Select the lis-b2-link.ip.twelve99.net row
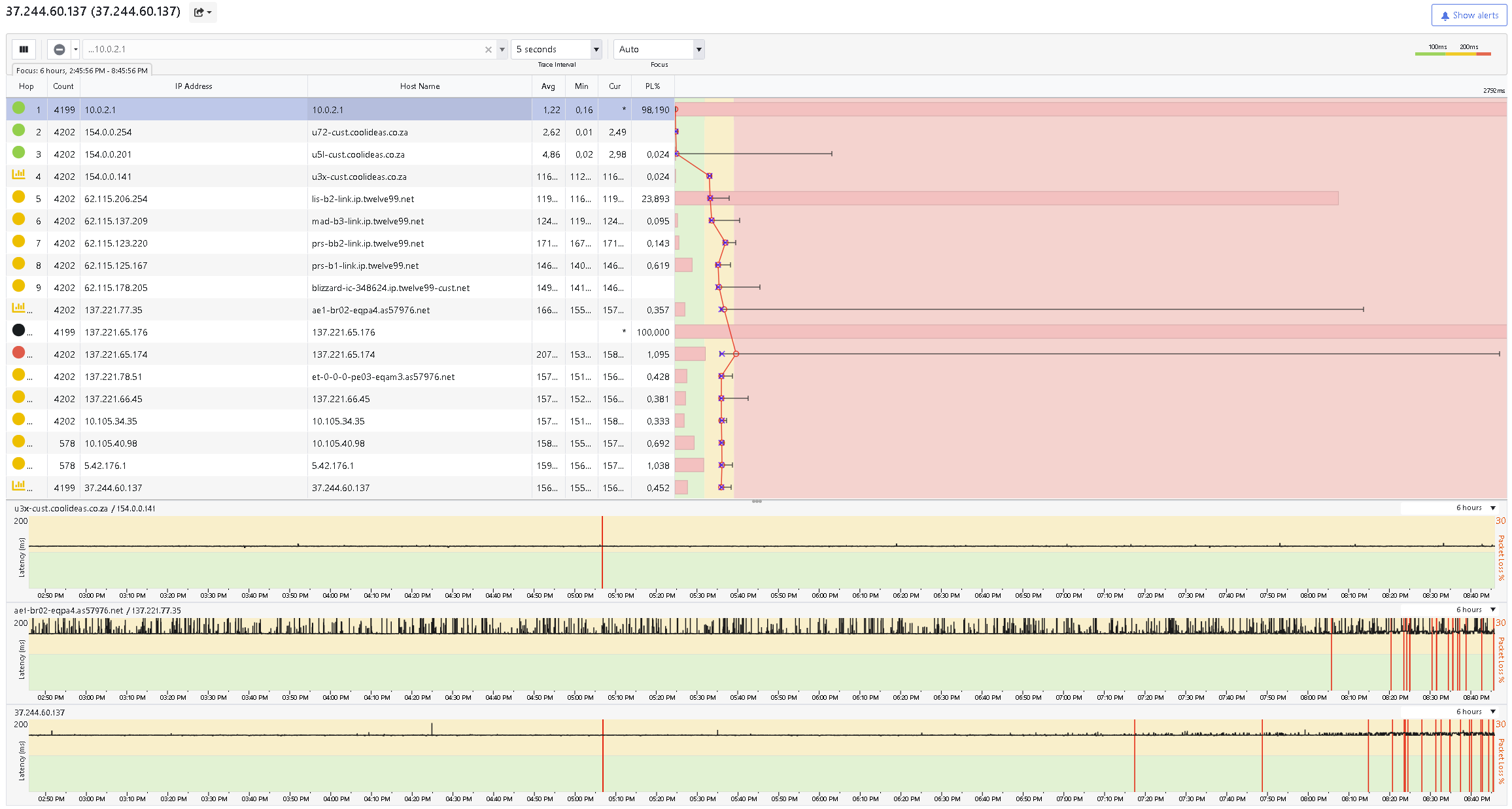 point(340,199)
